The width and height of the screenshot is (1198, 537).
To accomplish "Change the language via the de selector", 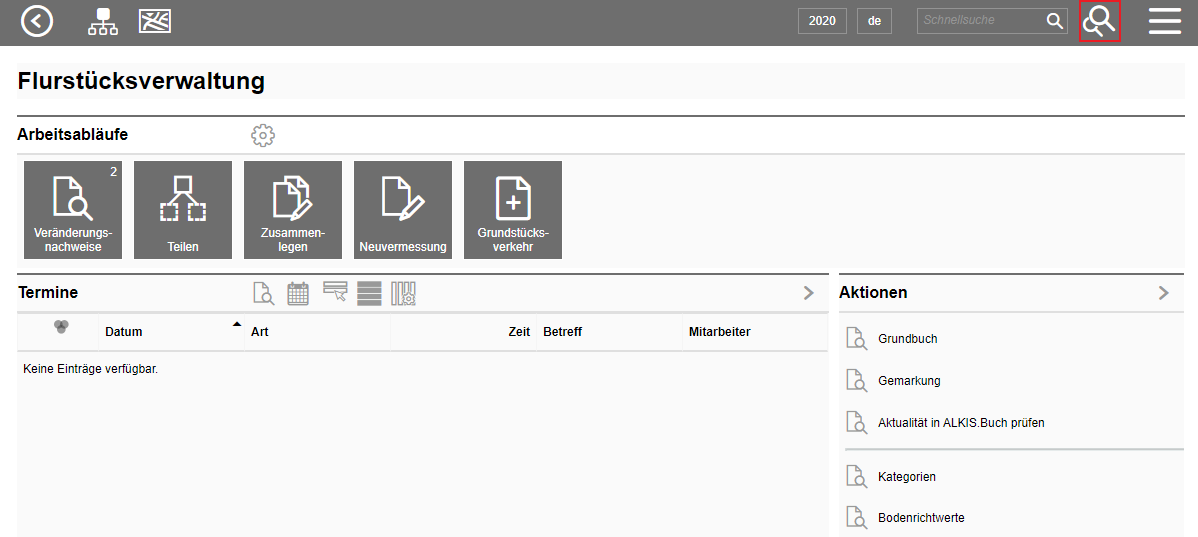I will pos(874,21).
